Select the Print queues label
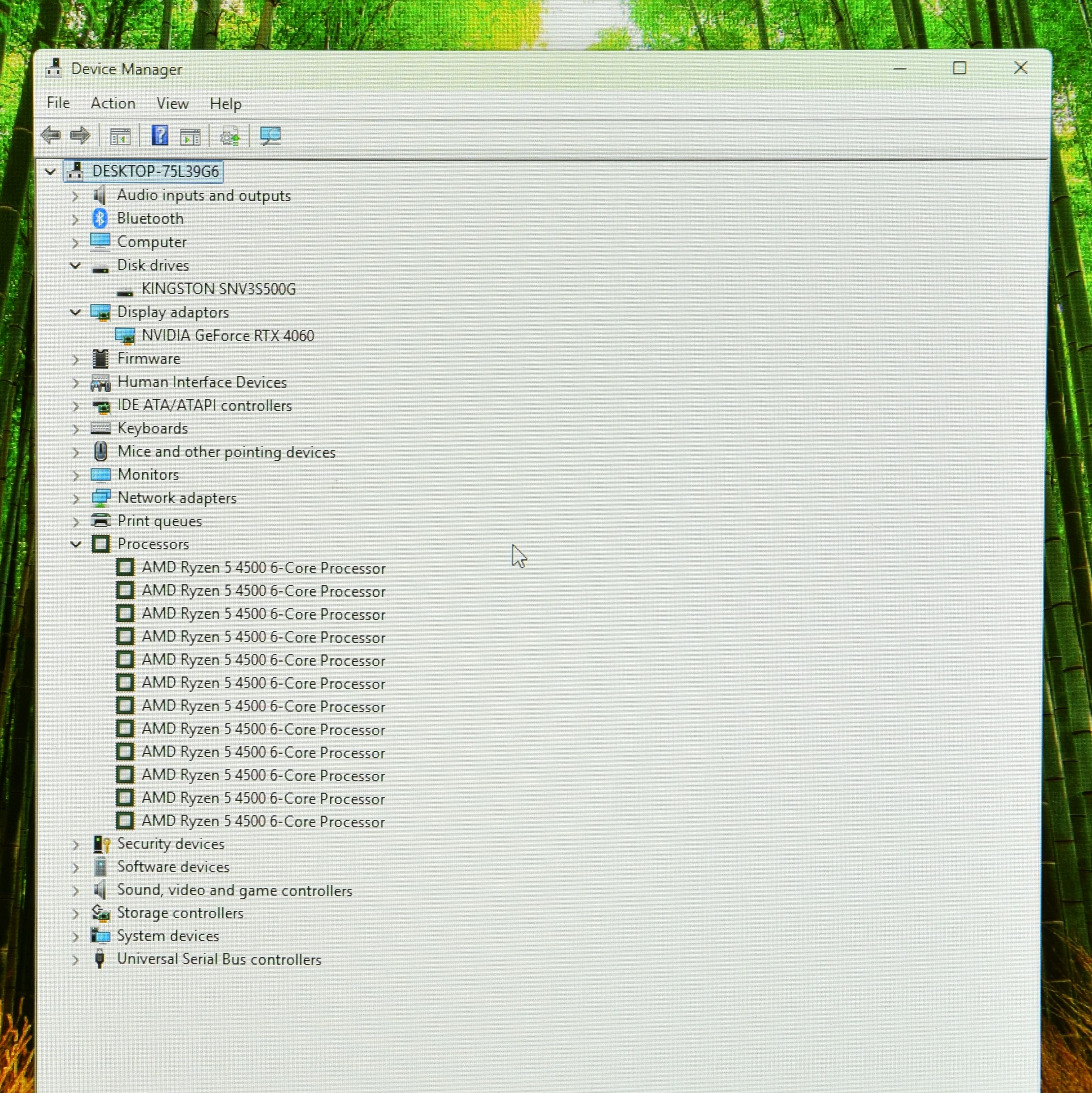 (x=160, y=521)
